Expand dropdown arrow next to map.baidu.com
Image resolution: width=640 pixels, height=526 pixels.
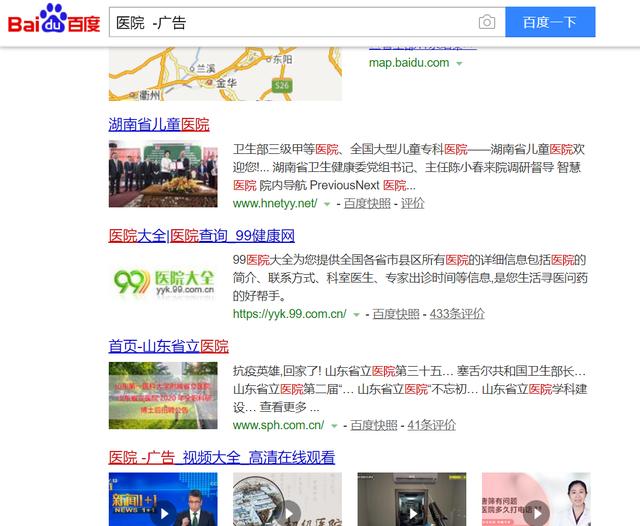460,63
